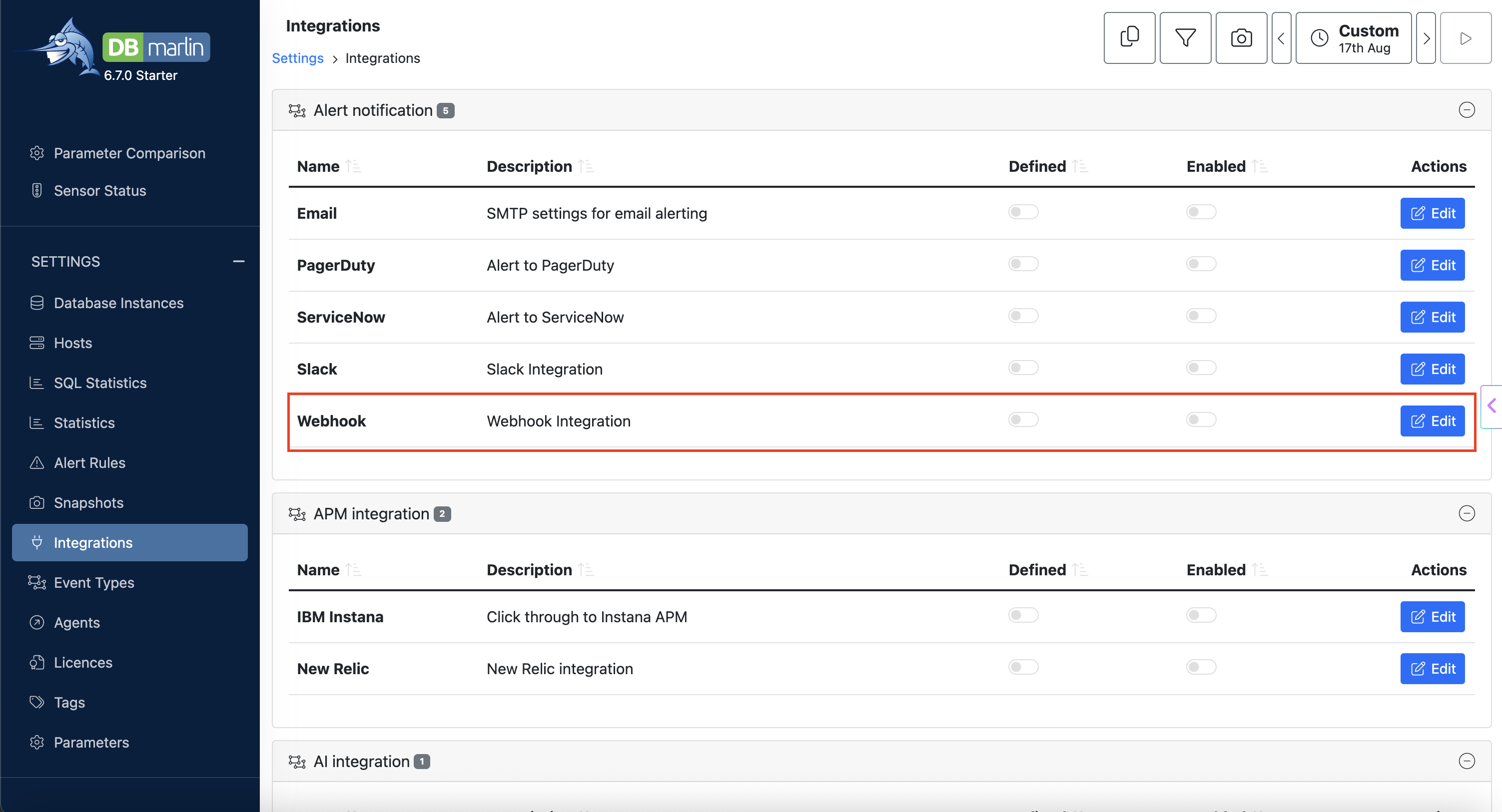Collapse the AI integration section
The height and width of the screenshot is (812, 1502).
1467,761
